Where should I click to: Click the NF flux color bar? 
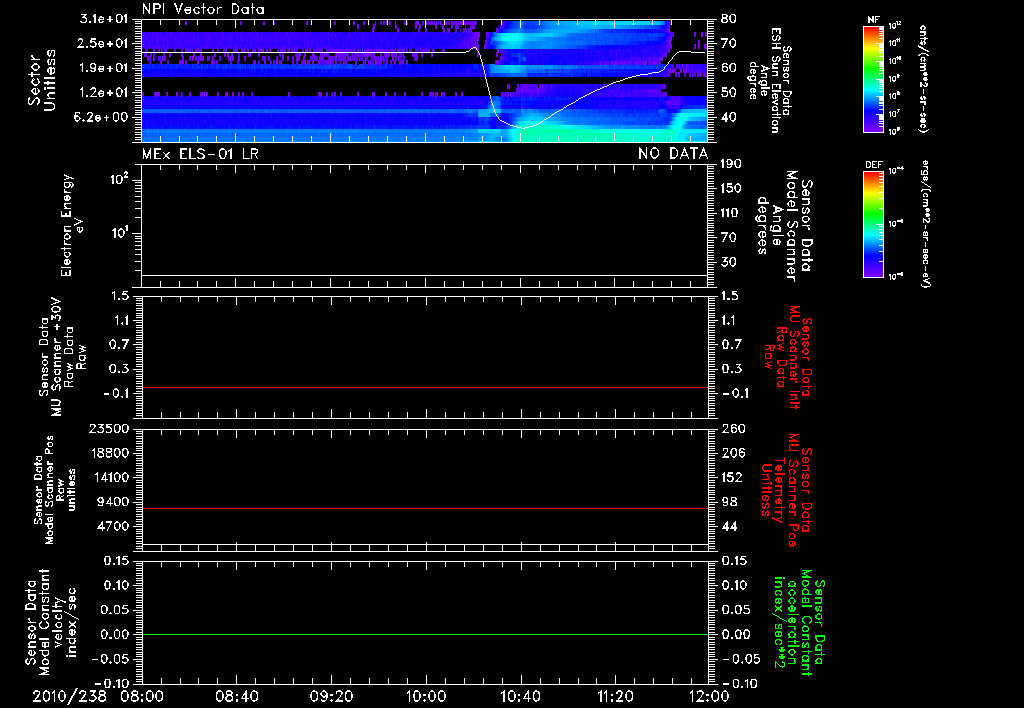(873, 78)
